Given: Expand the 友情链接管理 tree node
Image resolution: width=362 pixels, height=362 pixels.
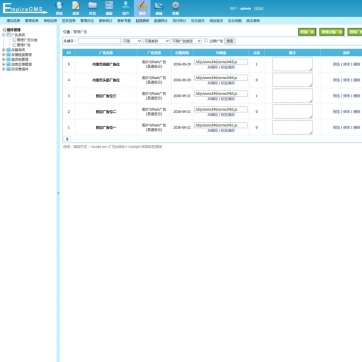Looking at the screenshot, I should pos(4,54).
